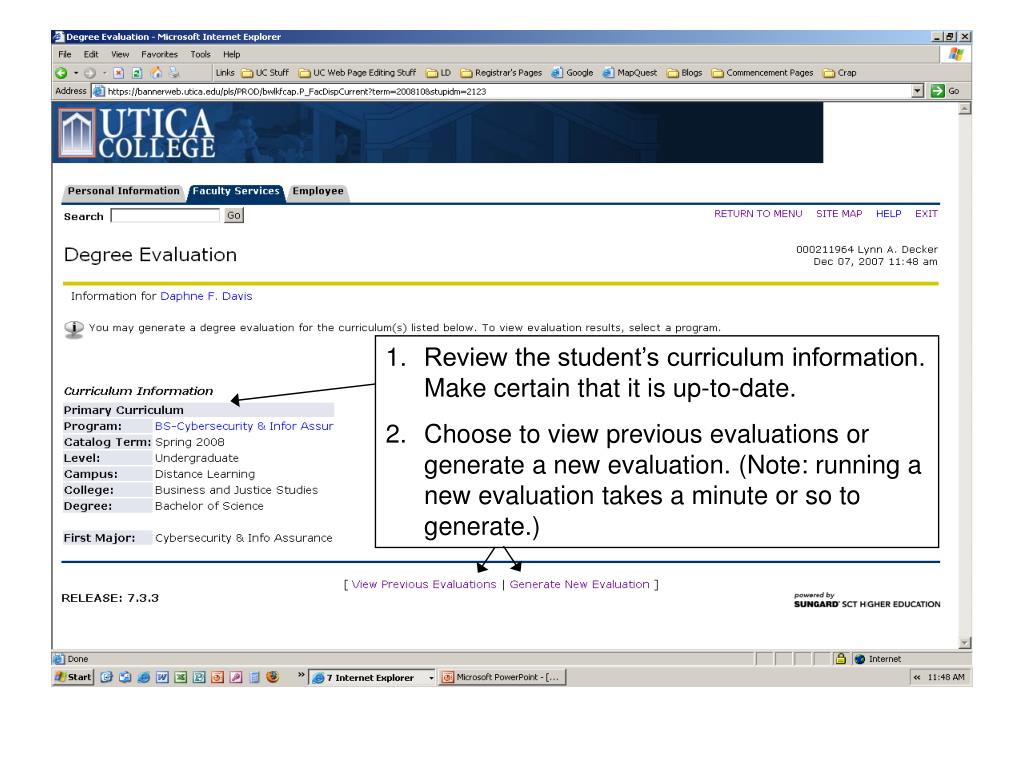The image size is (1024, 768).
Task: Click the browser Forward button
Action: 90,73
